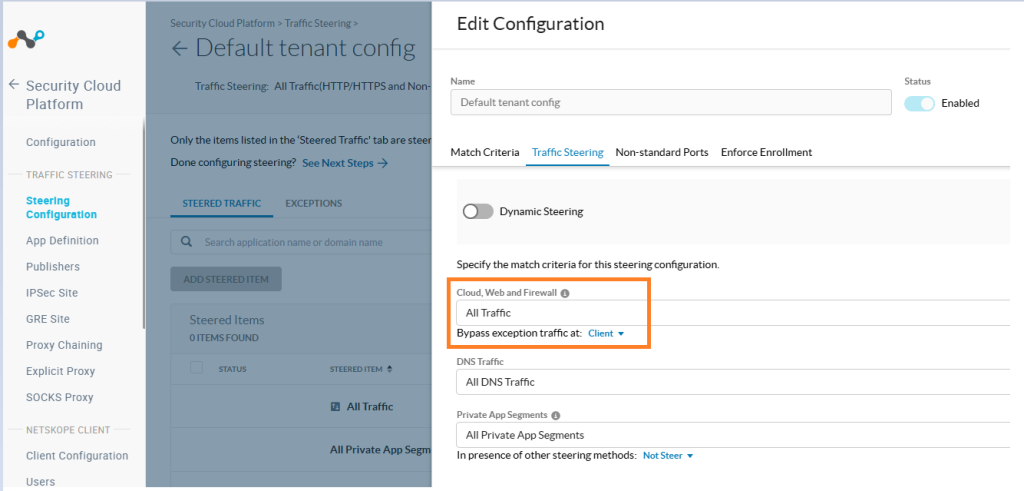Screen dimensions: 1024x491
Task: Click the All Traffic steered item text
Action: click(x=370, y=407)
